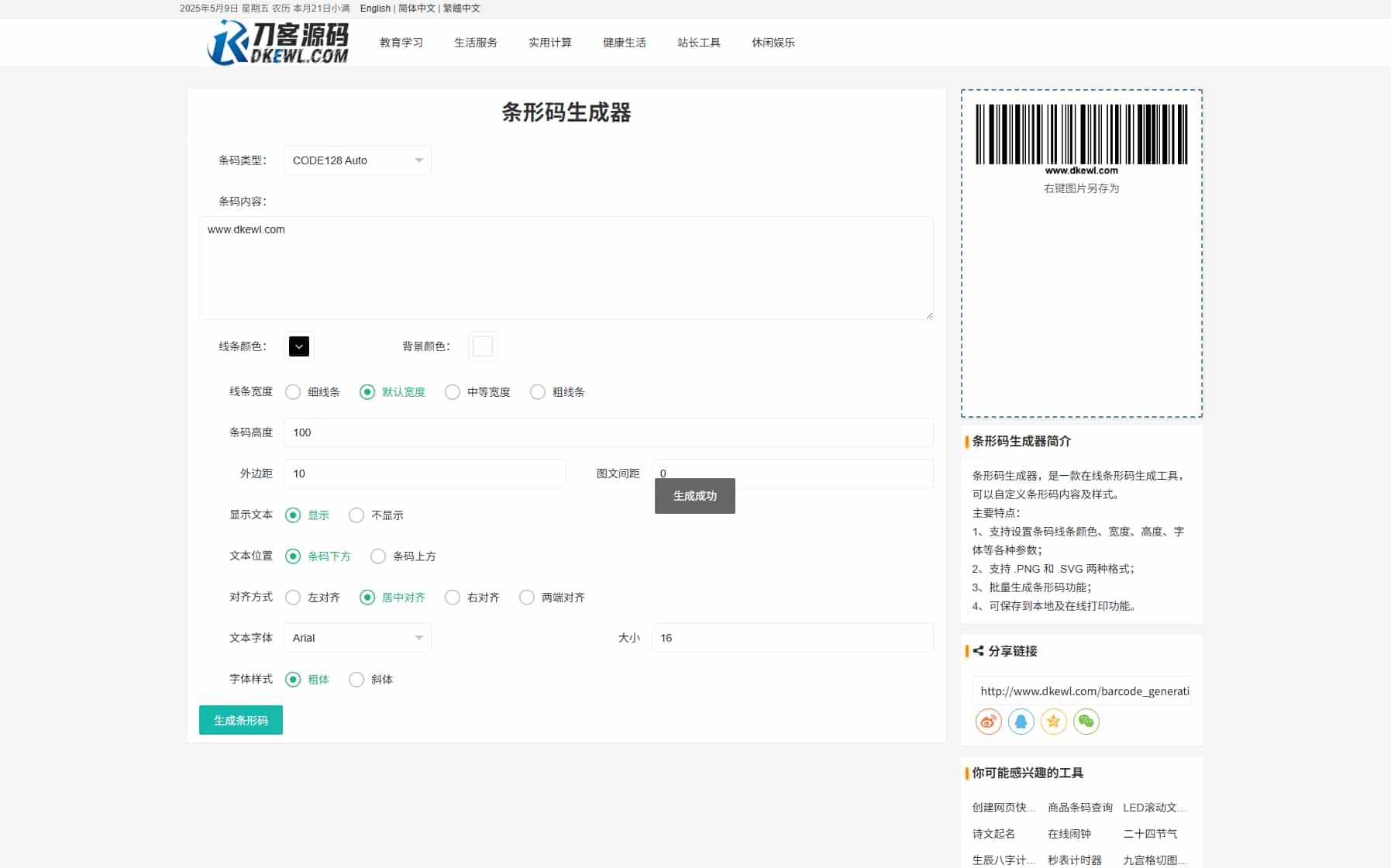This screenshot has width=1391, height=868.
Task: Open the 实用计算 menu
Action: (x=550, y=43)
